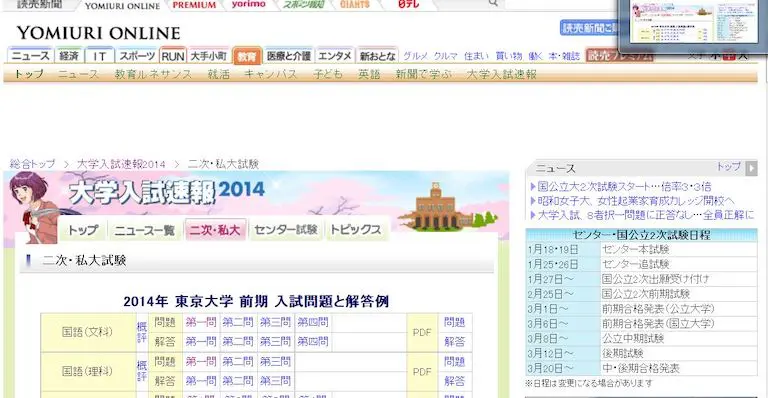Open 昭和女子大 news headline link
The image size is (768, 398).
click(636, 201)
